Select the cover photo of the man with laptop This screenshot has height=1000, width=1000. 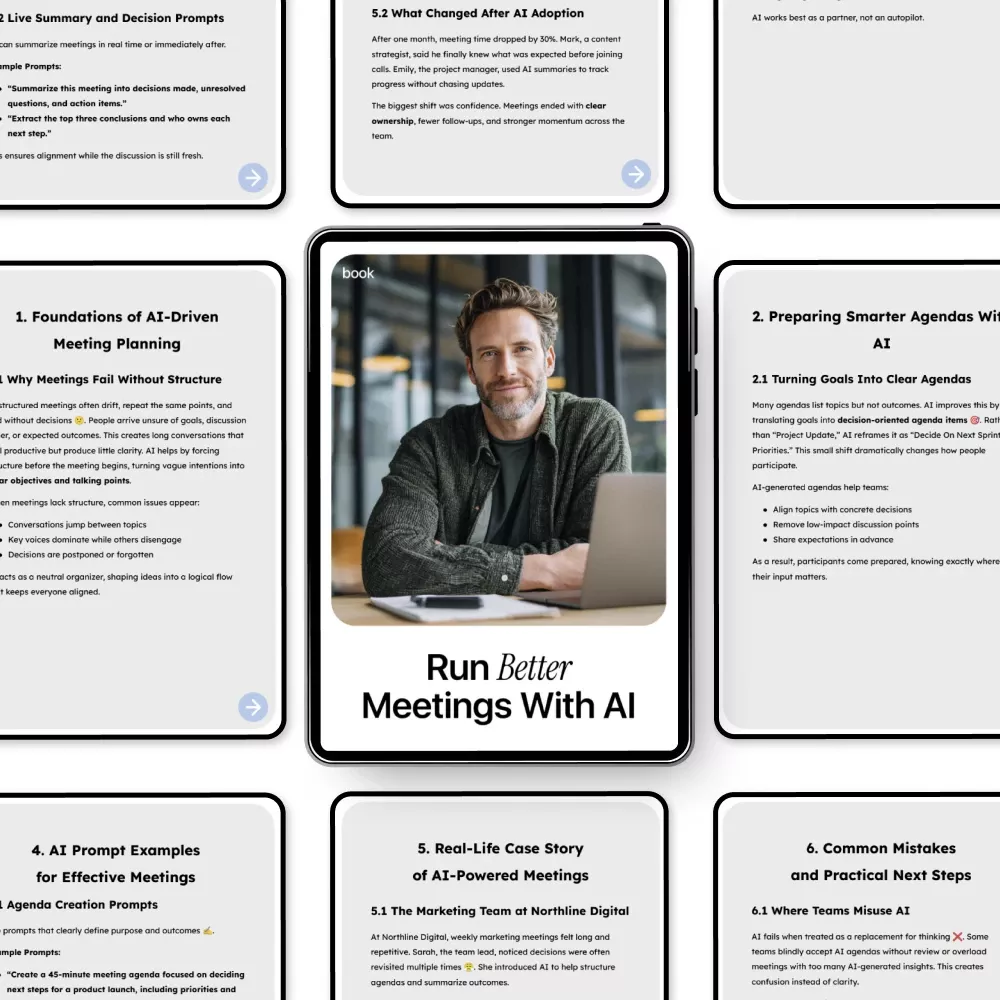click(x=498, y=440)
